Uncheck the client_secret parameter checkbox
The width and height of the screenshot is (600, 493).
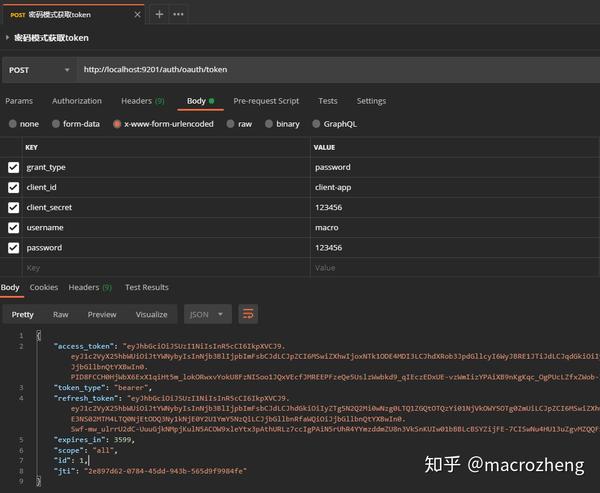click(13, 207)
